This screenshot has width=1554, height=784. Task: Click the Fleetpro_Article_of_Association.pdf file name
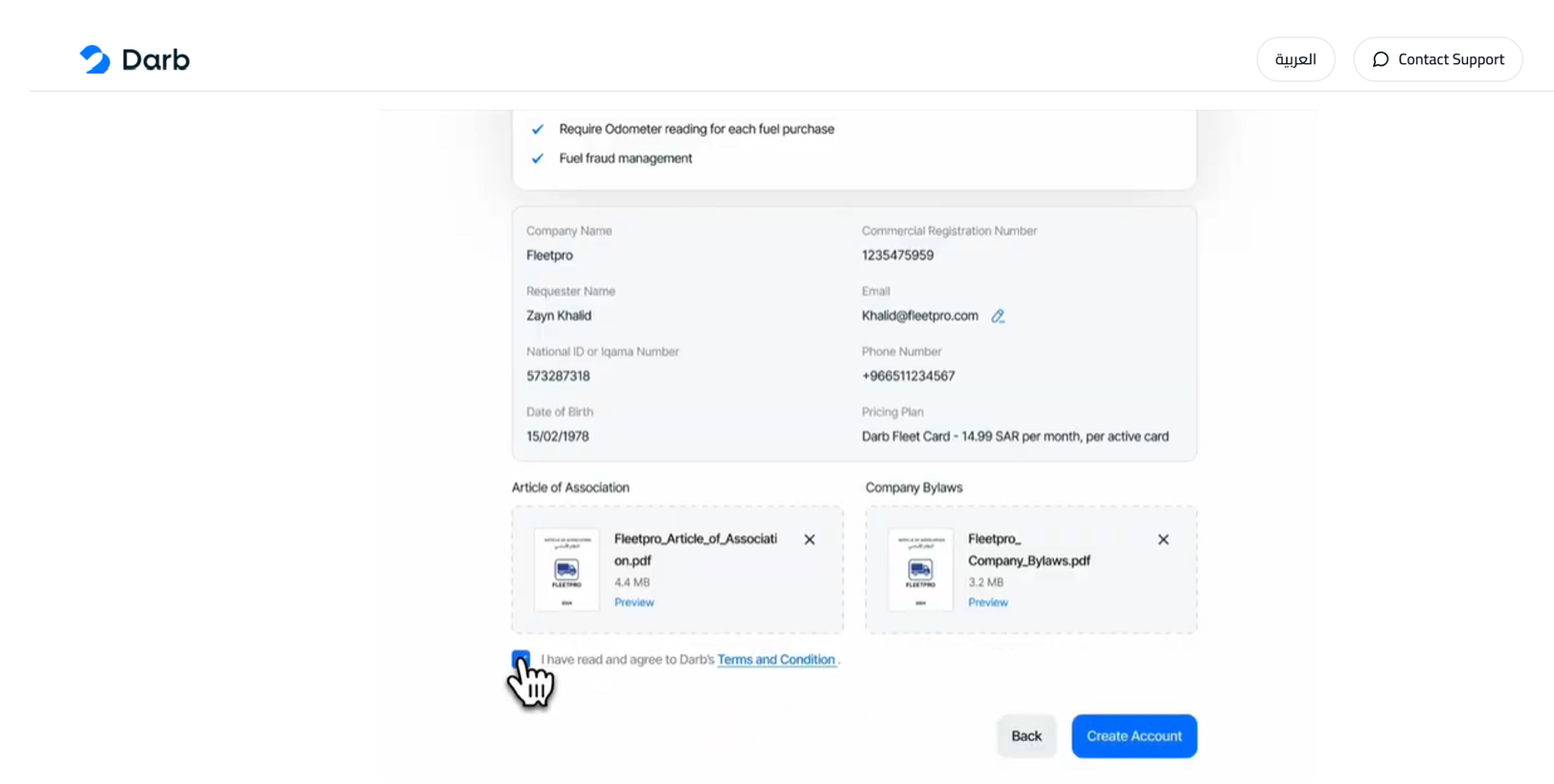click(696, 550)
